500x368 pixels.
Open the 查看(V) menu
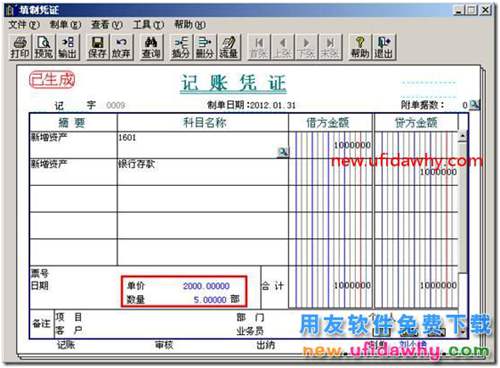tap(107, 24)
